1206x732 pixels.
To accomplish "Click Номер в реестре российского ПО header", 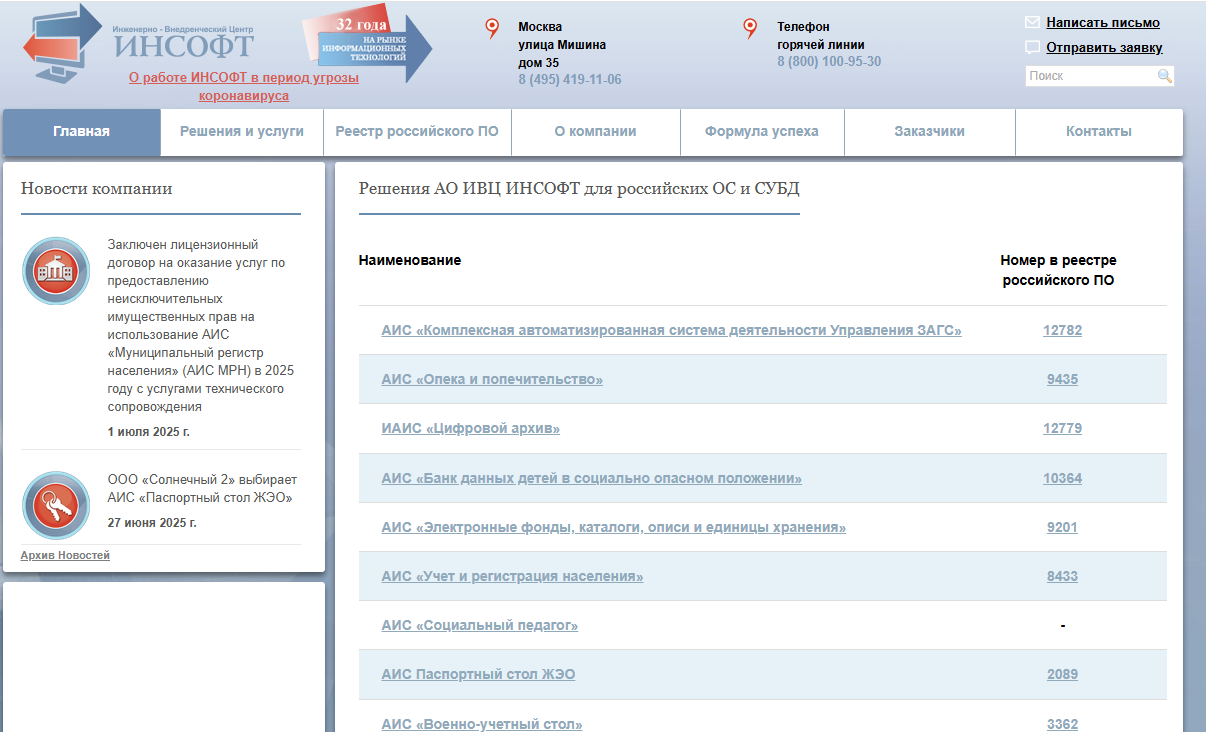I will click(x=1059, y=270).
